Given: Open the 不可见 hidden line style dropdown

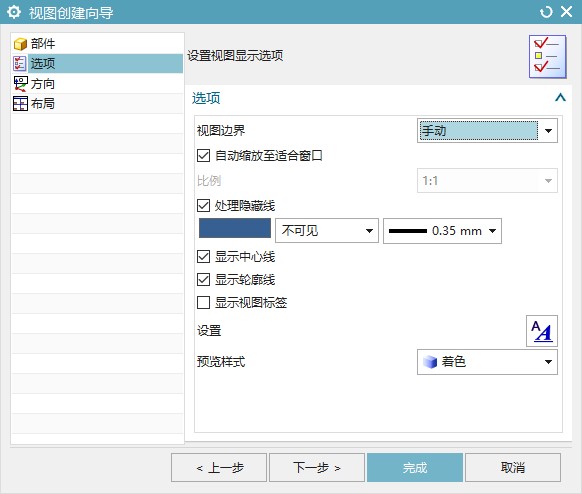Looking at the screenshot, I should click(327, 231).
